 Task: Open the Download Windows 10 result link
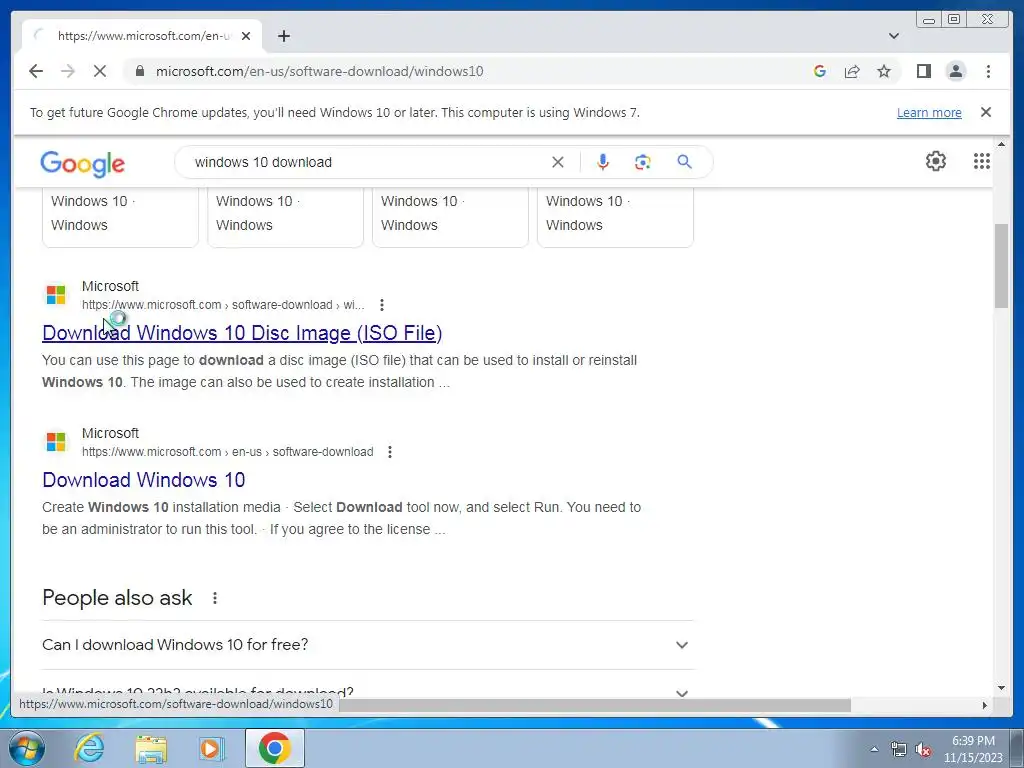144,480
